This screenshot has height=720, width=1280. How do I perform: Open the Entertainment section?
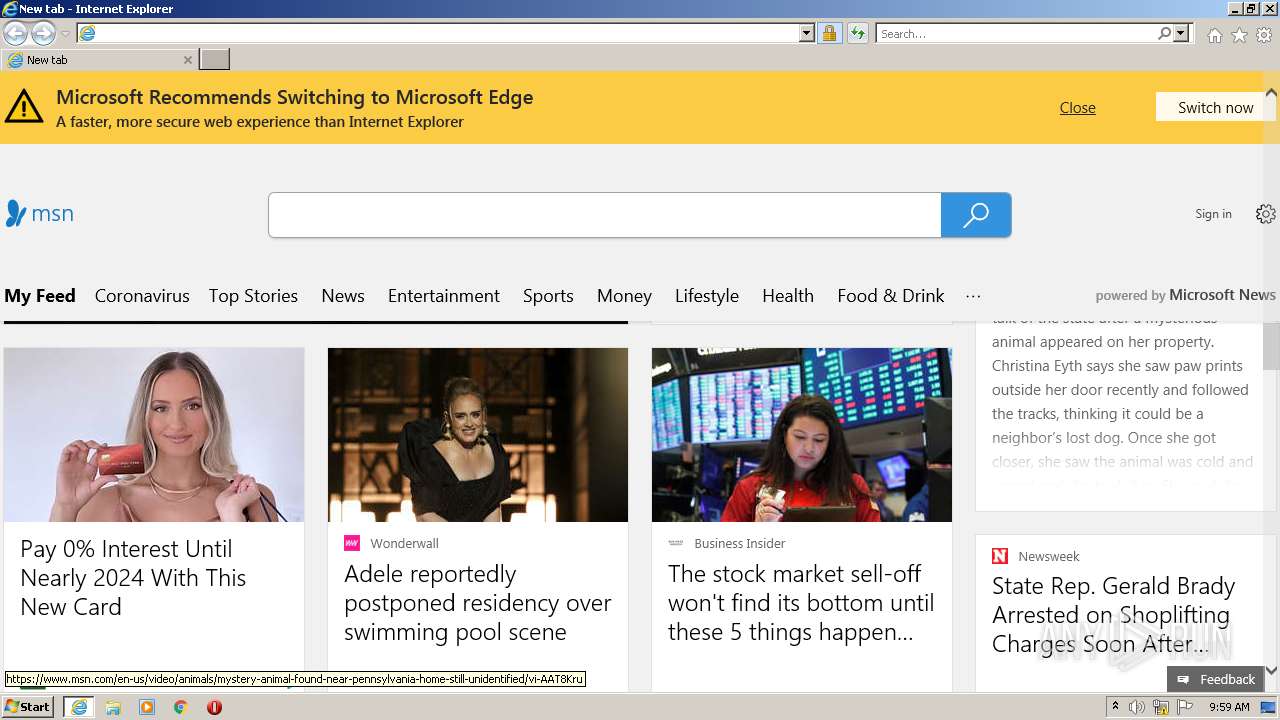pyautogui.click(x=444, y=296)
